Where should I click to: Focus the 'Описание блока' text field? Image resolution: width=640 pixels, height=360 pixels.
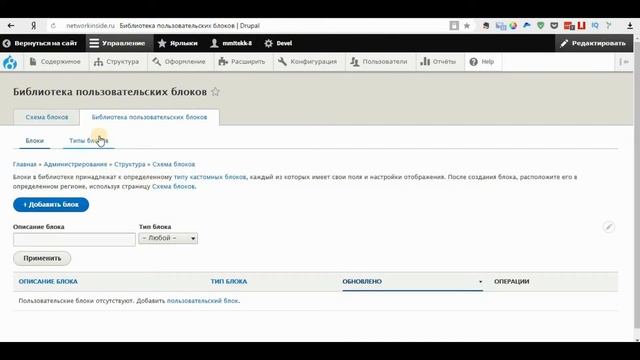tap(74, 240)
